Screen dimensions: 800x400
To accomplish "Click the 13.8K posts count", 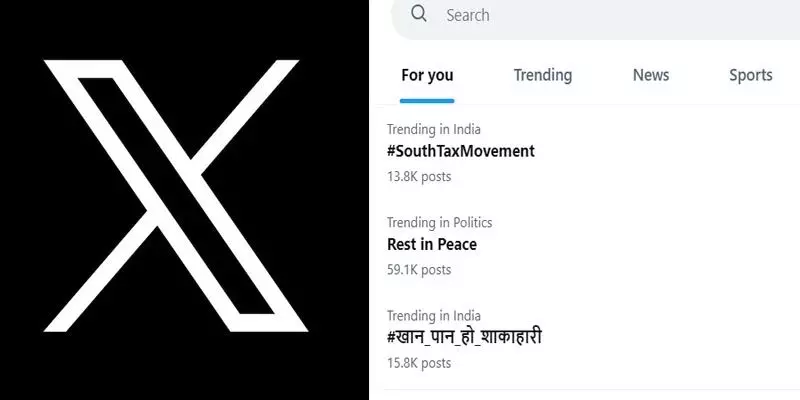I will click(419, 176).
